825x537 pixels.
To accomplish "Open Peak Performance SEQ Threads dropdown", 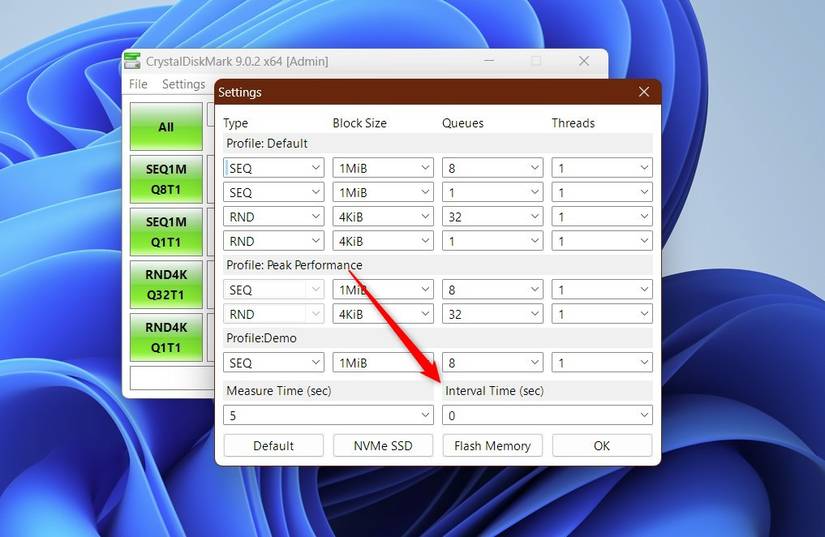I will pos(602,290).
